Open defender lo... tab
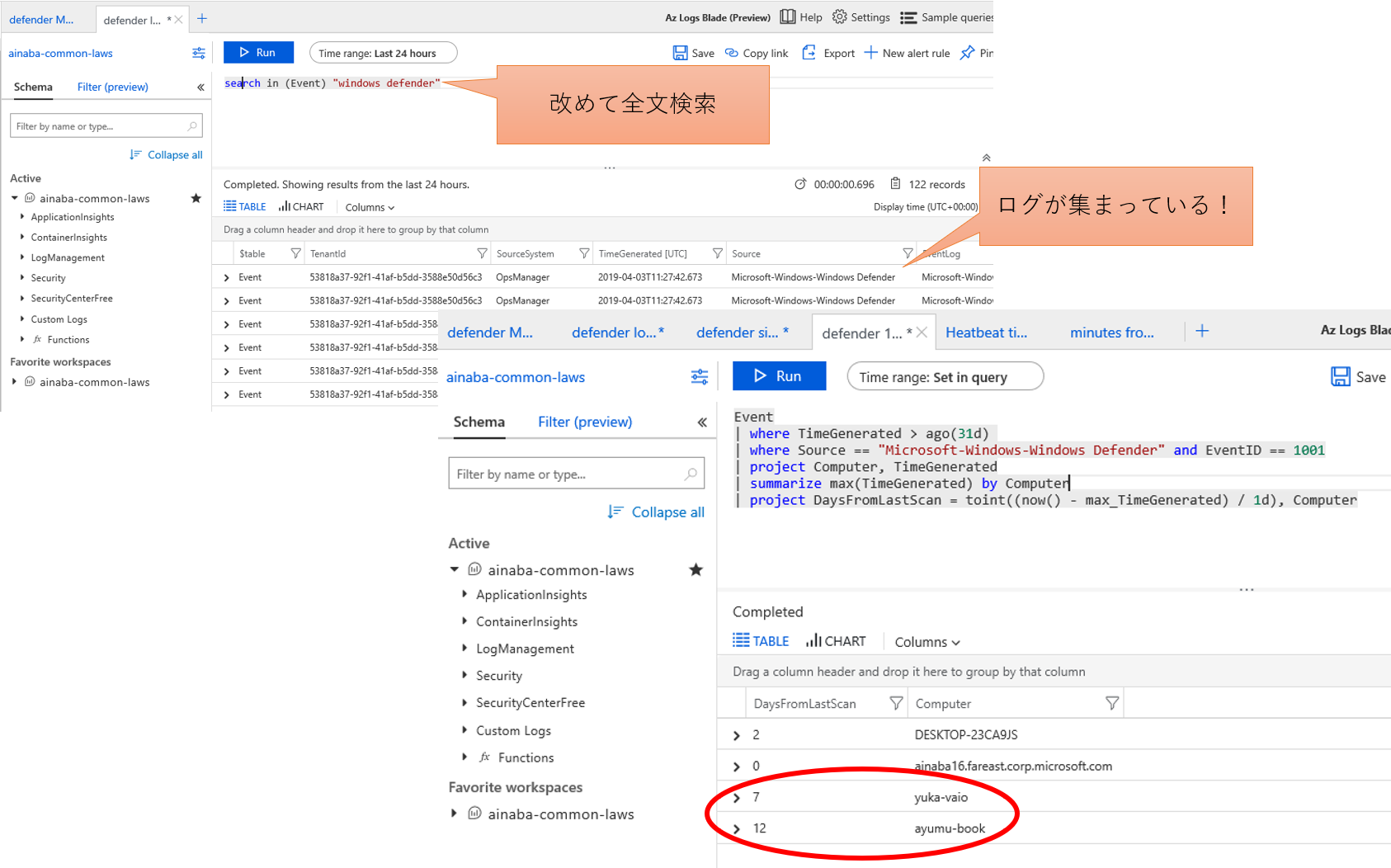 point(618,333)
